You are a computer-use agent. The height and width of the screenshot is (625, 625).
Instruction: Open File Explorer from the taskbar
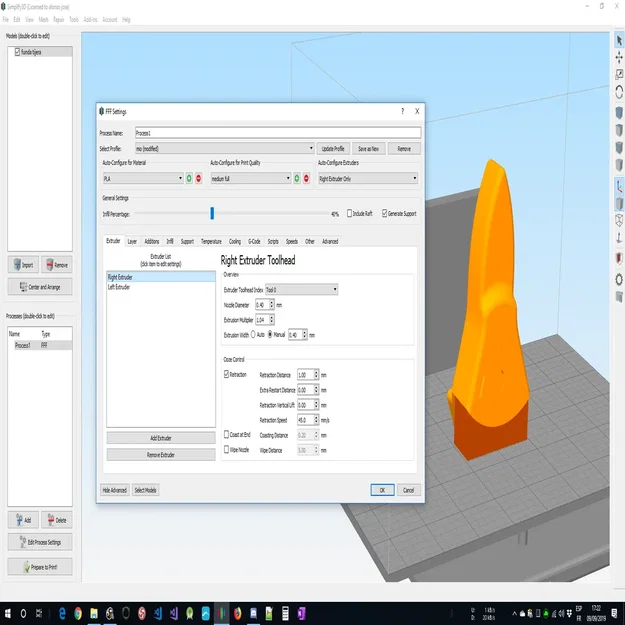tap(94, 613)
